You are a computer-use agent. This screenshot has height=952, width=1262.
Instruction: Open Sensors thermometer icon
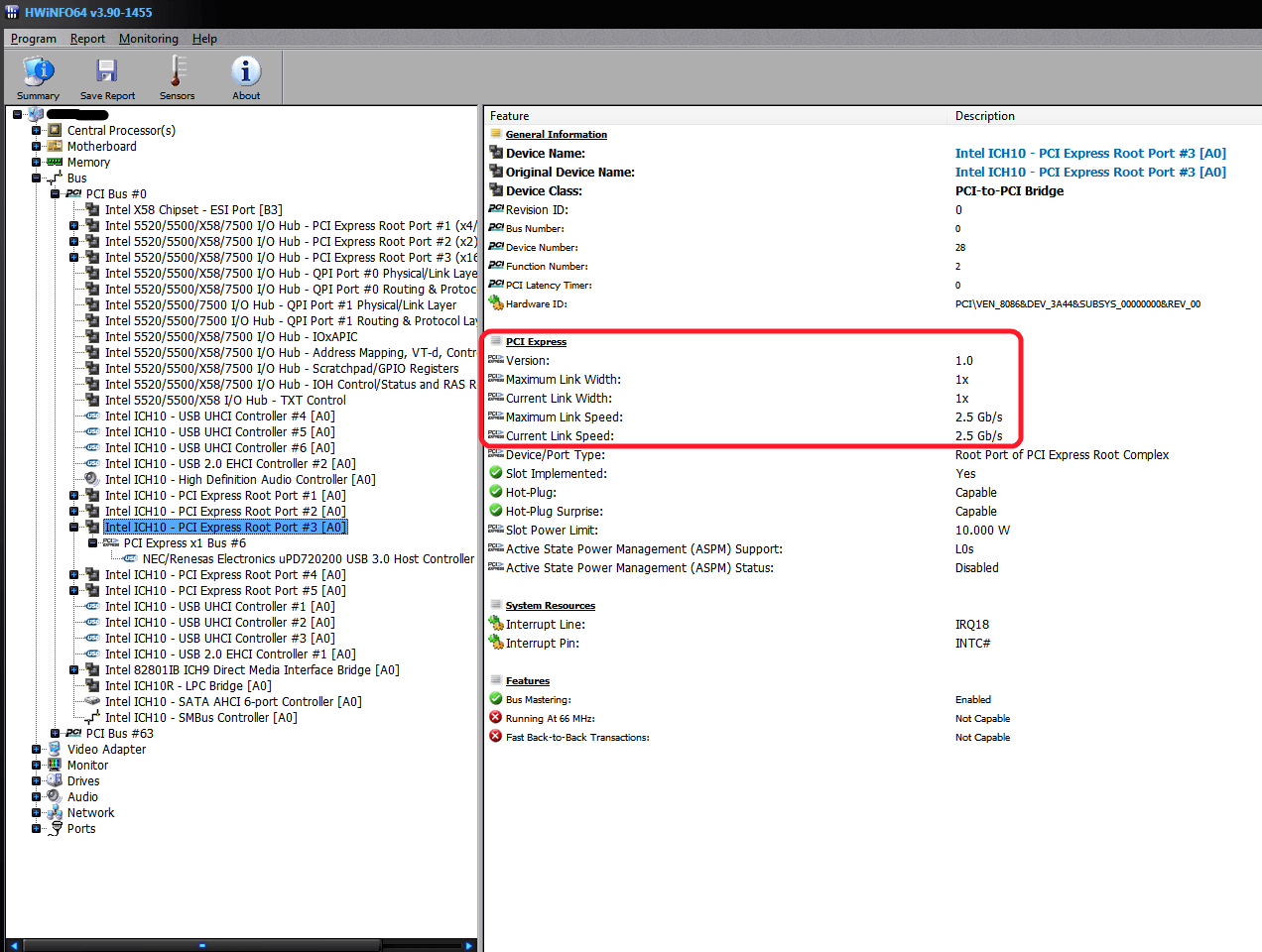(x=177, y=70)
